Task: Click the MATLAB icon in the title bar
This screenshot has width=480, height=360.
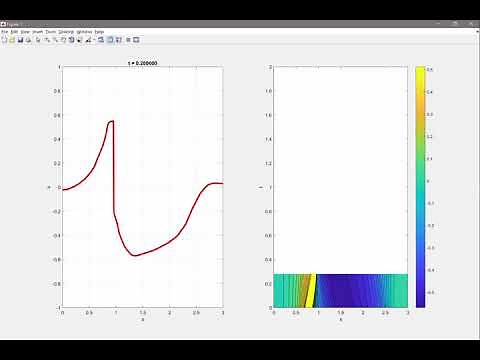Action: coord(3,24)
